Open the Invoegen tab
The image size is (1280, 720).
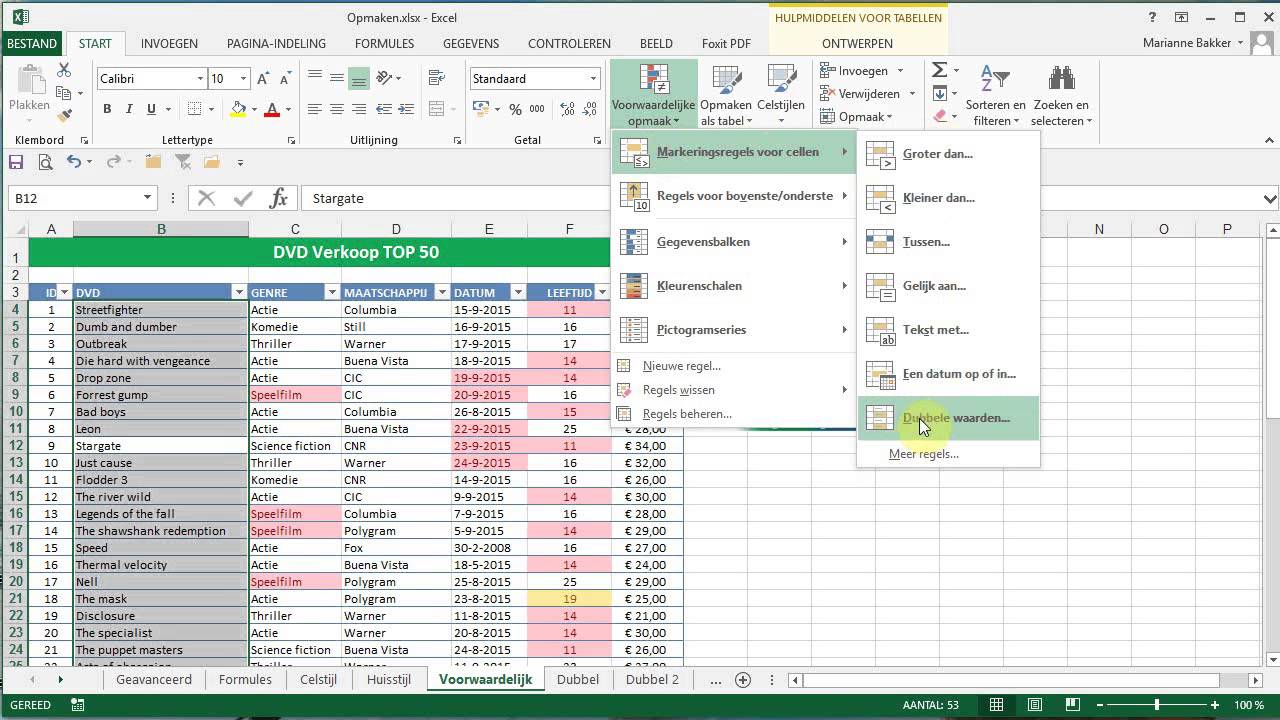coord(169,44)
